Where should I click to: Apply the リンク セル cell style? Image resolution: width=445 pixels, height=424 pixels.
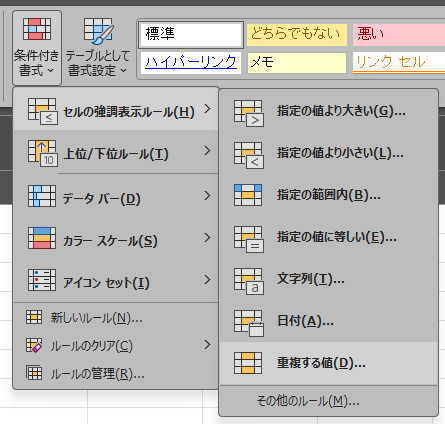pyautogui.click(x=399, y=63)
